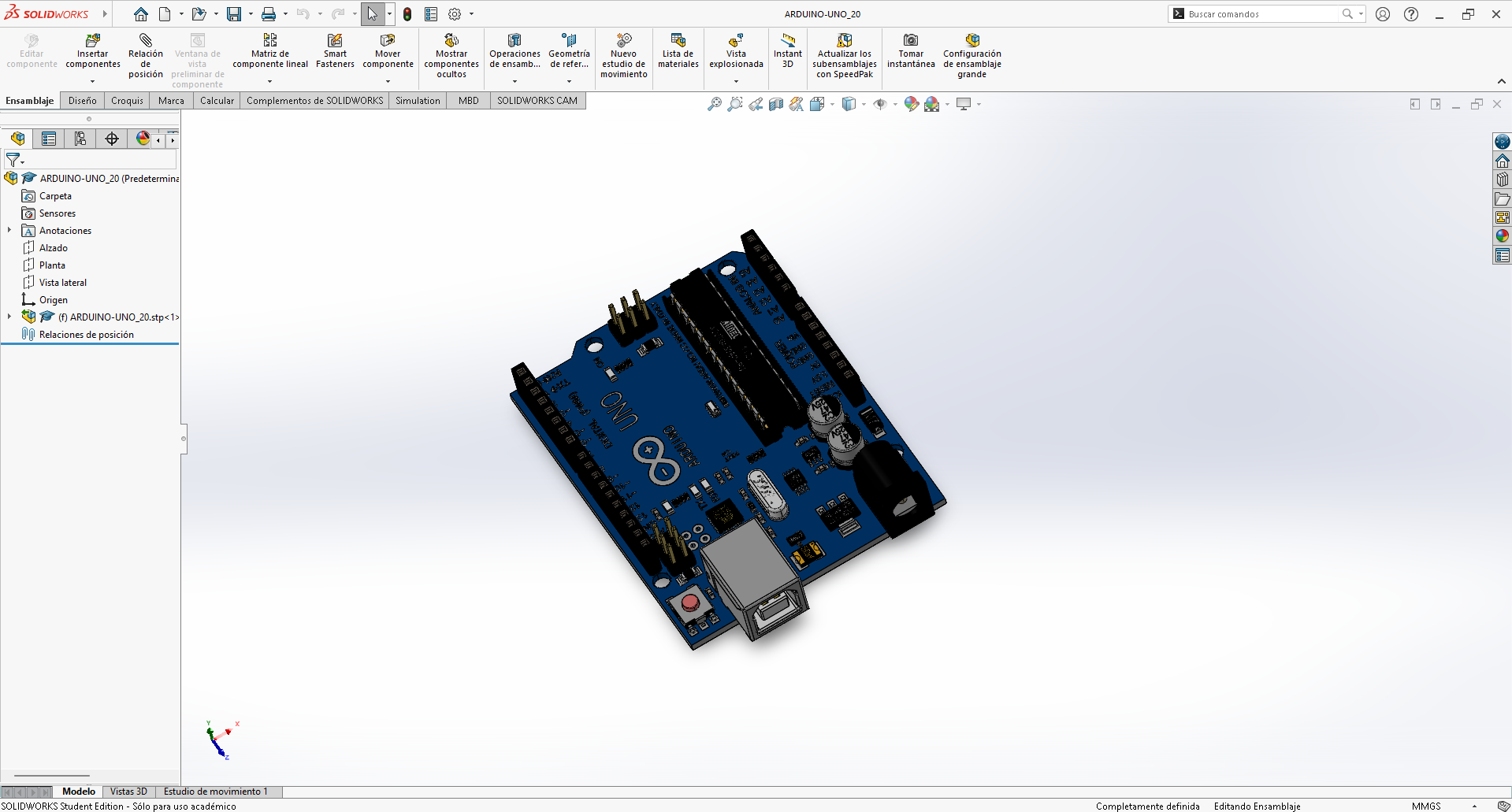Open View Settings monitor icon

pos(964,104)
